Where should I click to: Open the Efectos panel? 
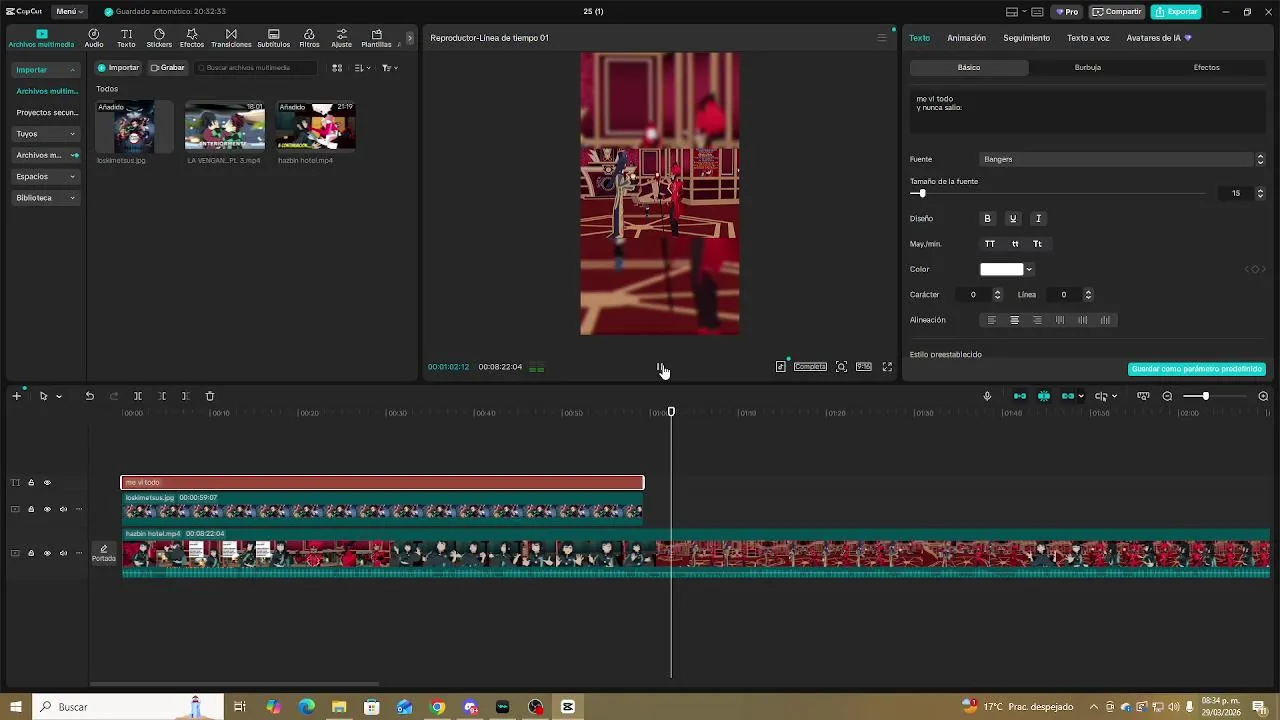(192, 38)
